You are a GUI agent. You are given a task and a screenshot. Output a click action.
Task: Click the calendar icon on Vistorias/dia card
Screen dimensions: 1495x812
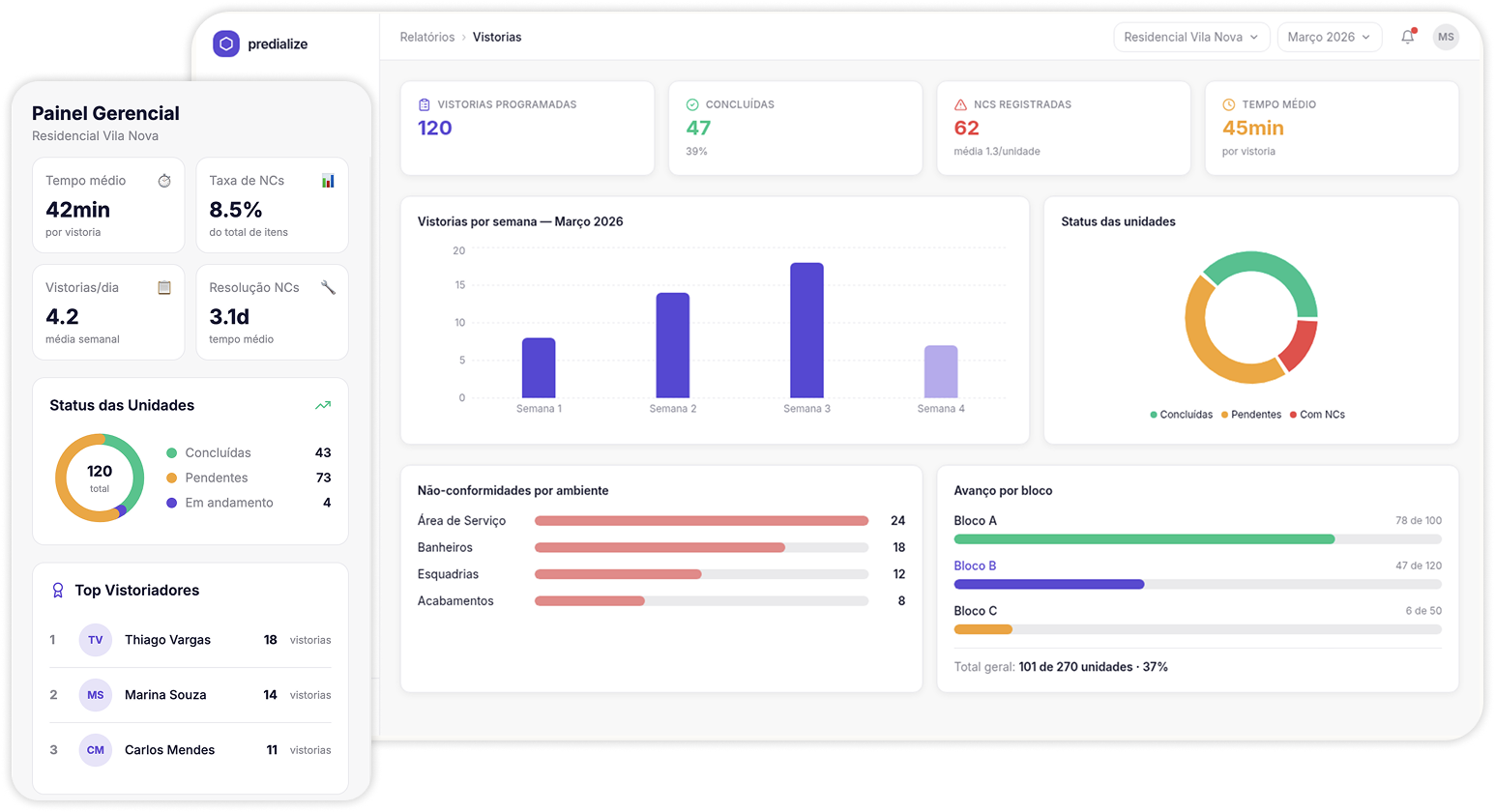[x=164, y=287]
